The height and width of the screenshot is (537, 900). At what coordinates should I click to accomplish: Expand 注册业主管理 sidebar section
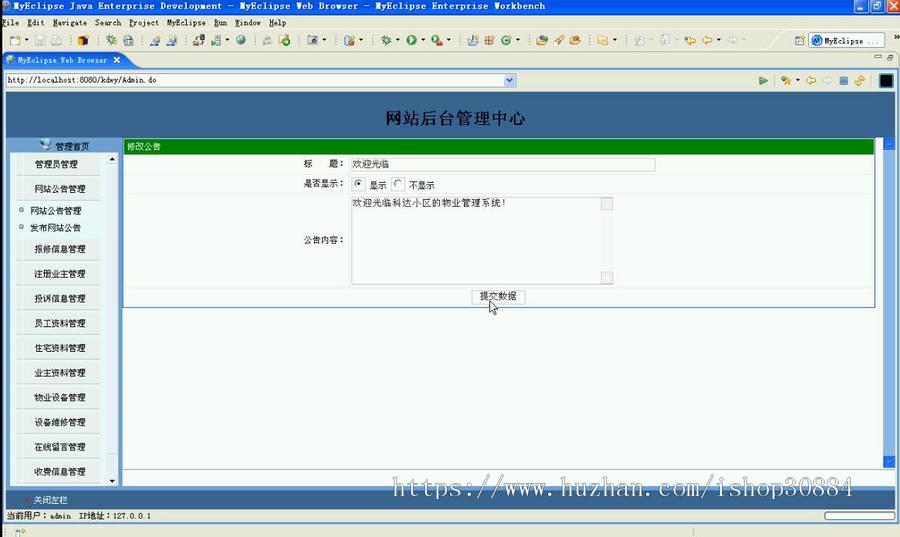pyautogui.click(x=60, y=274)
